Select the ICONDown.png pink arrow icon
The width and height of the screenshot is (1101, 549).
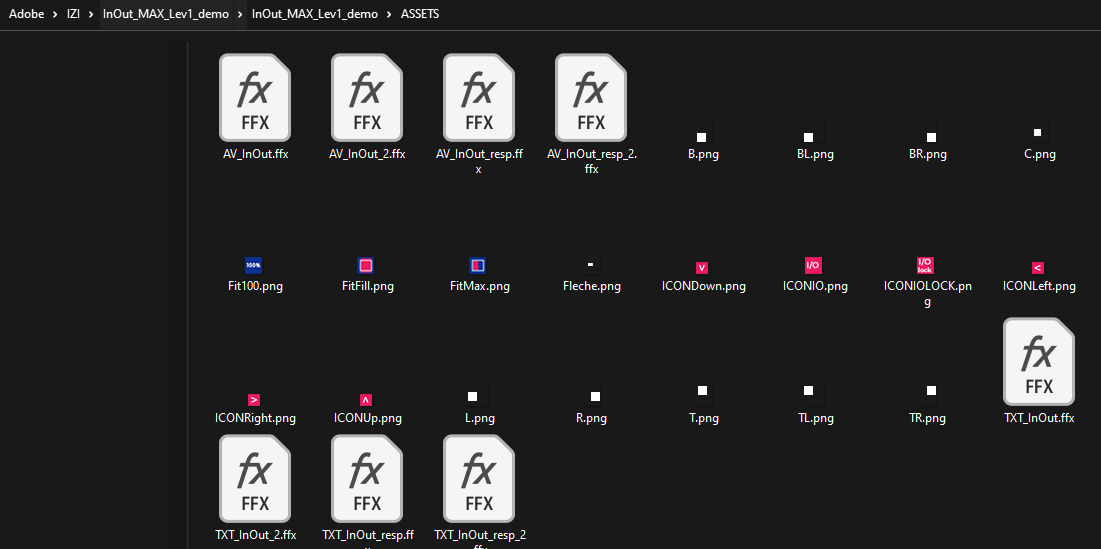tap(701, 267)
